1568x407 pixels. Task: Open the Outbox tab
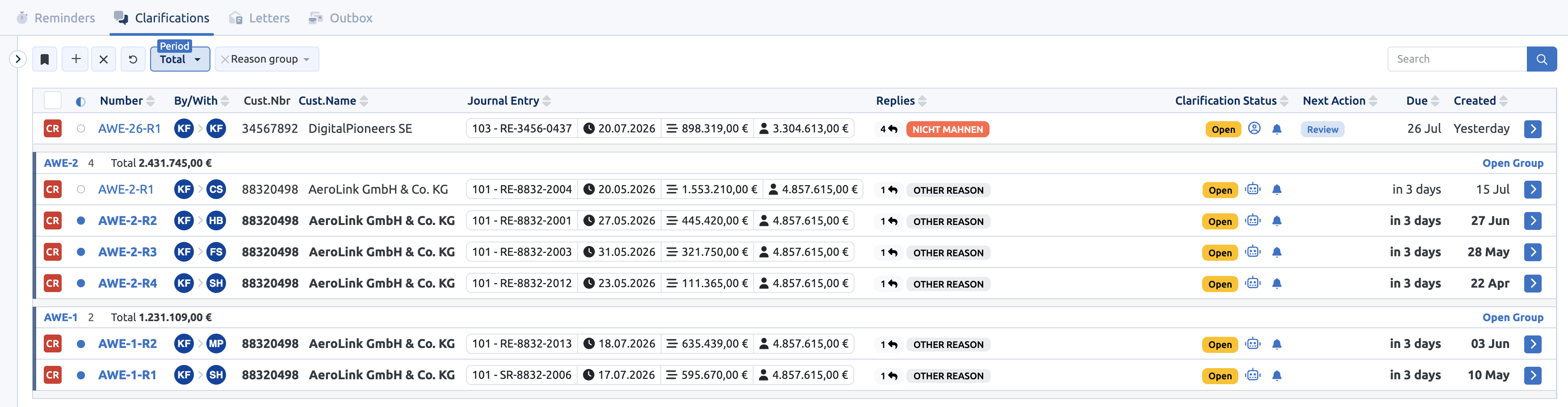[341, 18]
